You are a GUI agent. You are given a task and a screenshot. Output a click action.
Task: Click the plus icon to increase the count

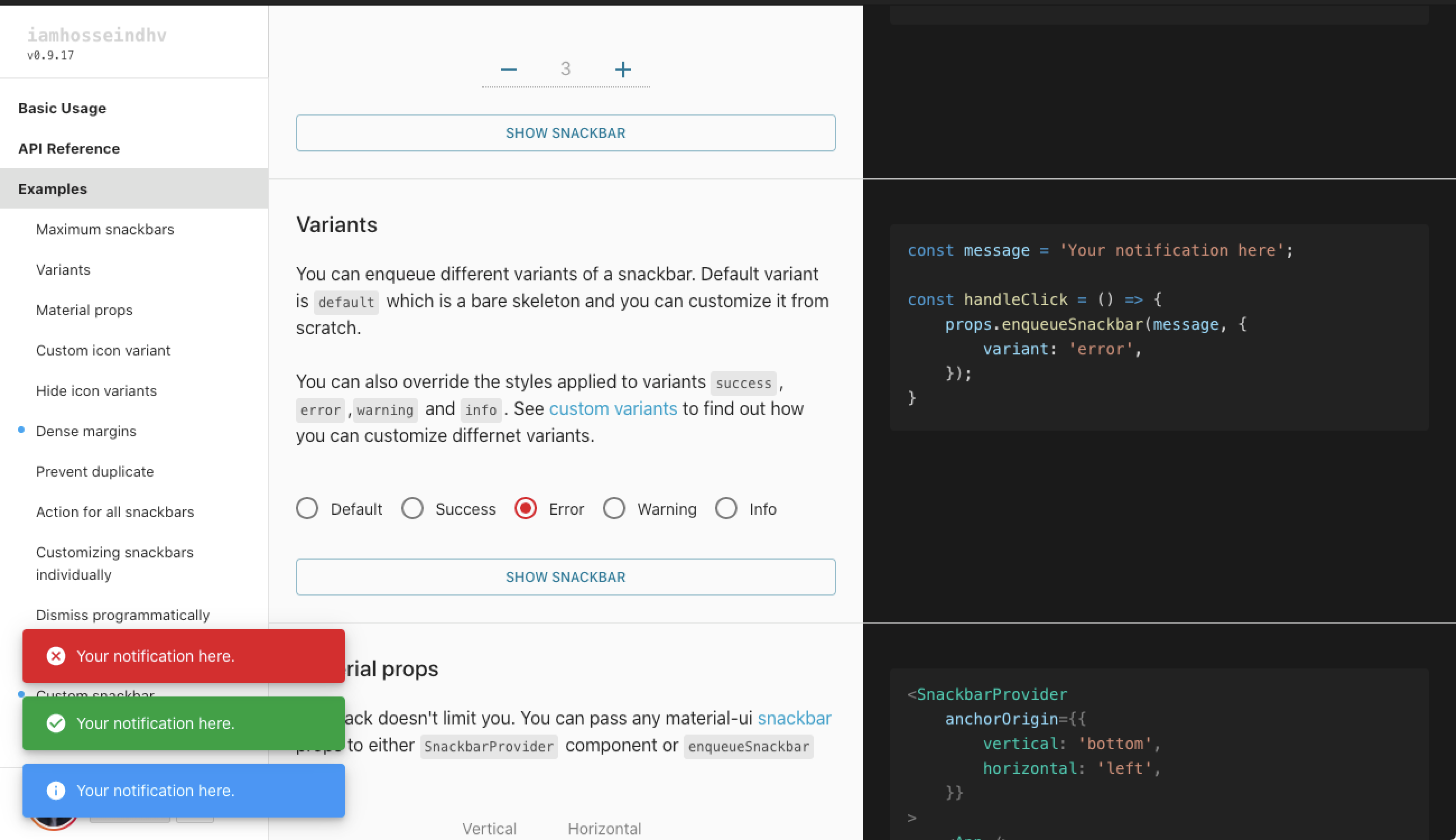tap(623, 70)
